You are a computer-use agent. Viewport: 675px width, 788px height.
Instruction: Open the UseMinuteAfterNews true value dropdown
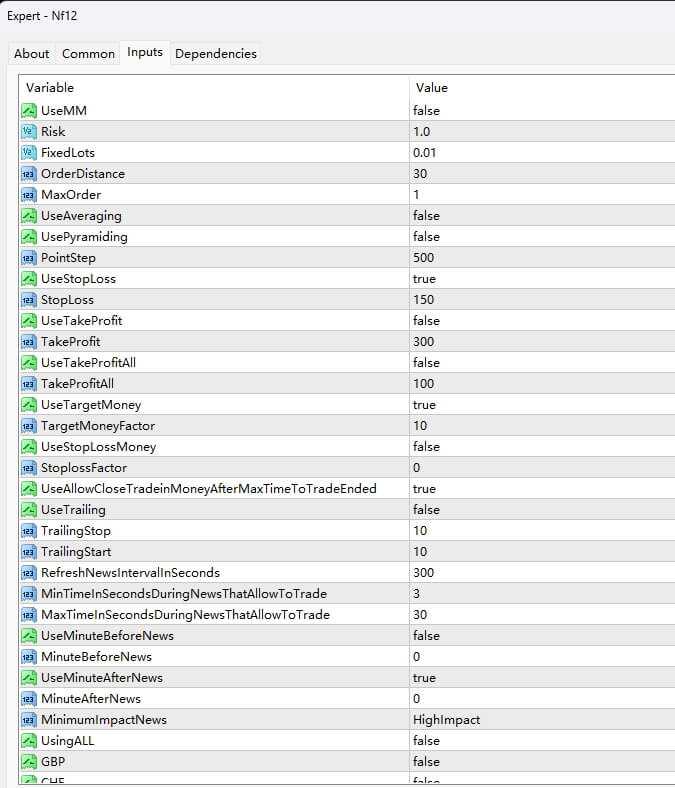click(424, 677)
